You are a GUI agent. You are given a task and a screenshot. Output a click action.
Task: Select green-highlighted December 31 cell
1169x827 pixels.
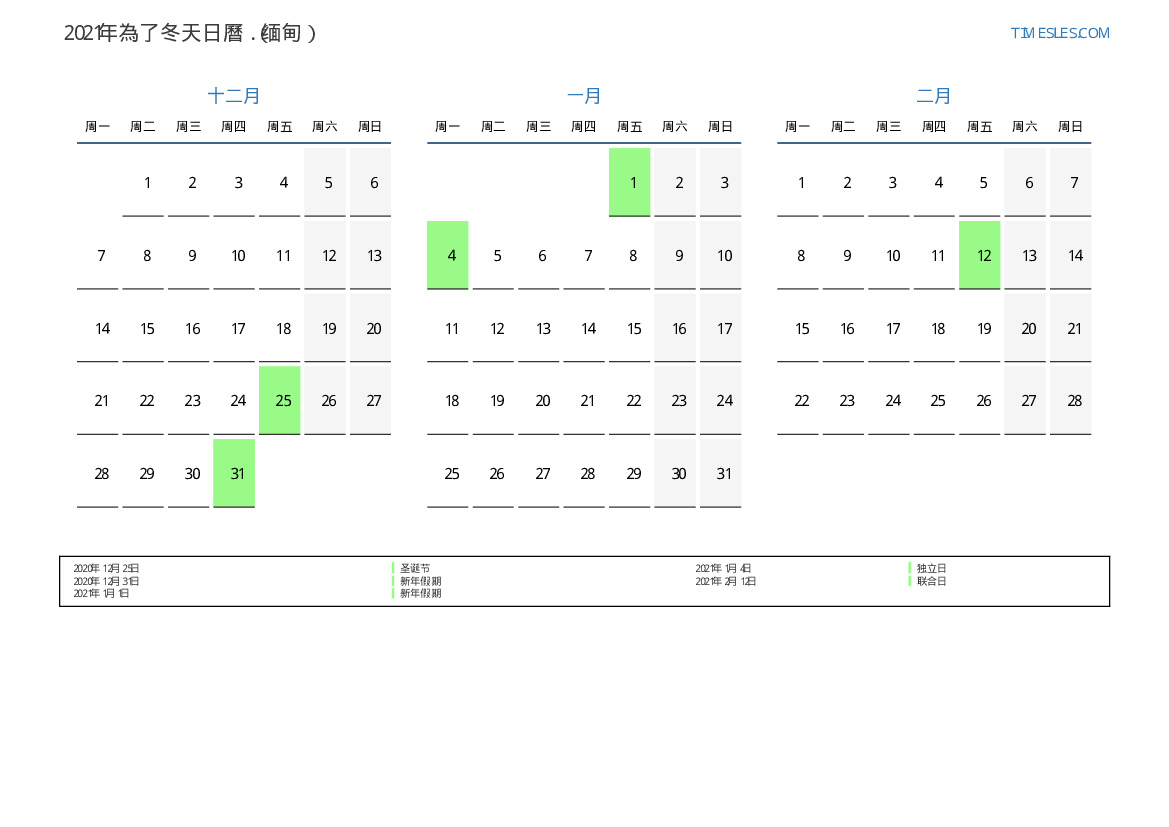click(234, 473)
